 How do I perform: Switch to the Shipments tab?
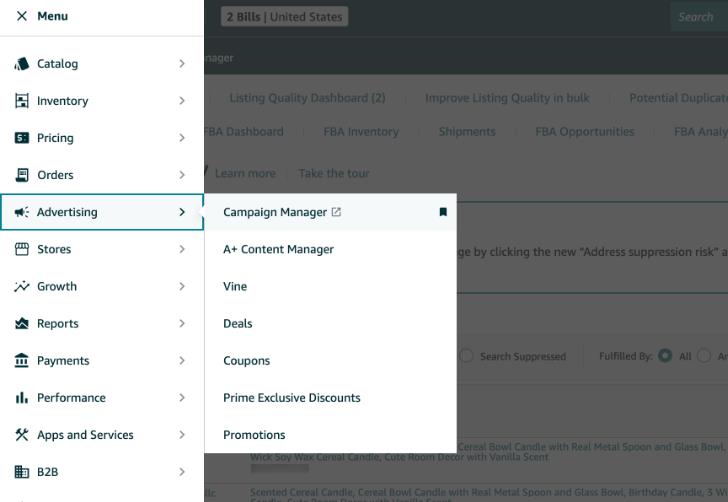click(x=467, y=132)
